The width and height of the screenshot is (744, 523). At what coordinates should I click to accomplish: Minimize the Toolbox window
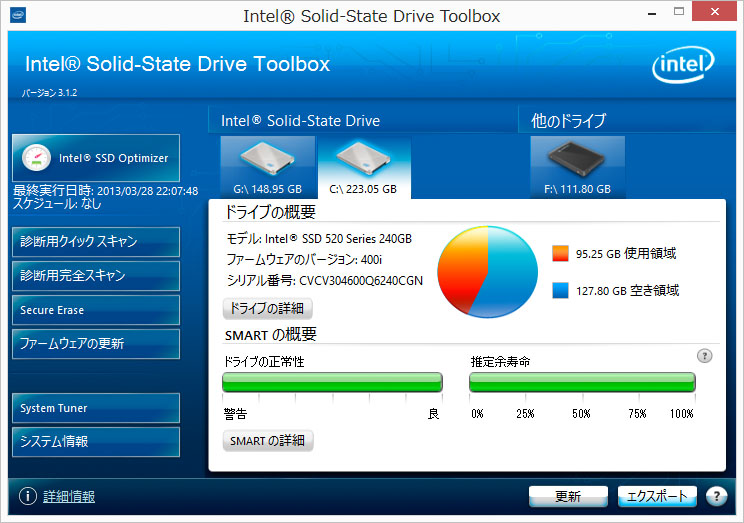tap(652, 14)
